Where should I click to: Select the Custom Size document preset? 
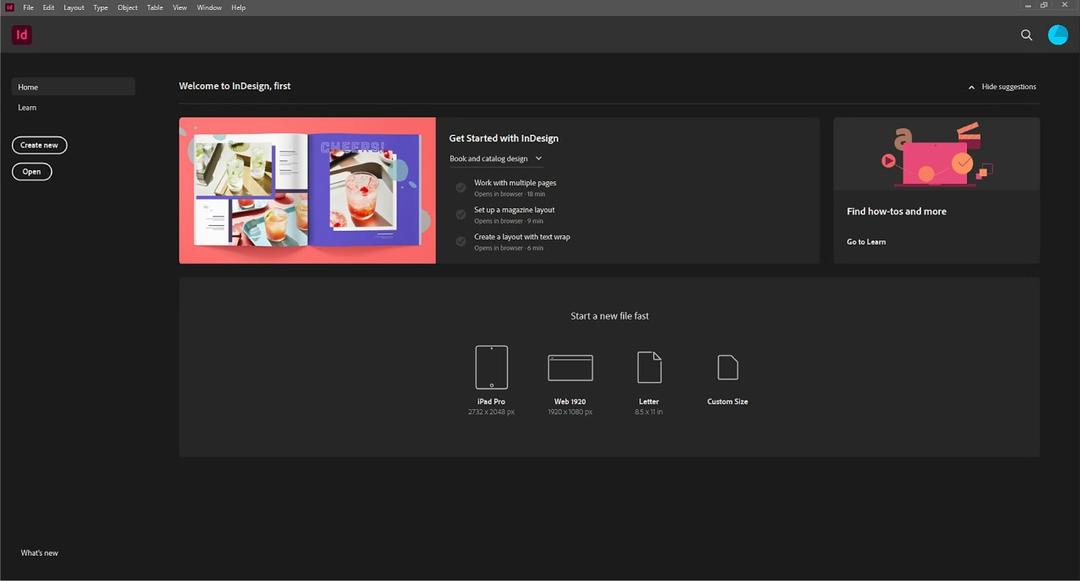tap(727, 367)
